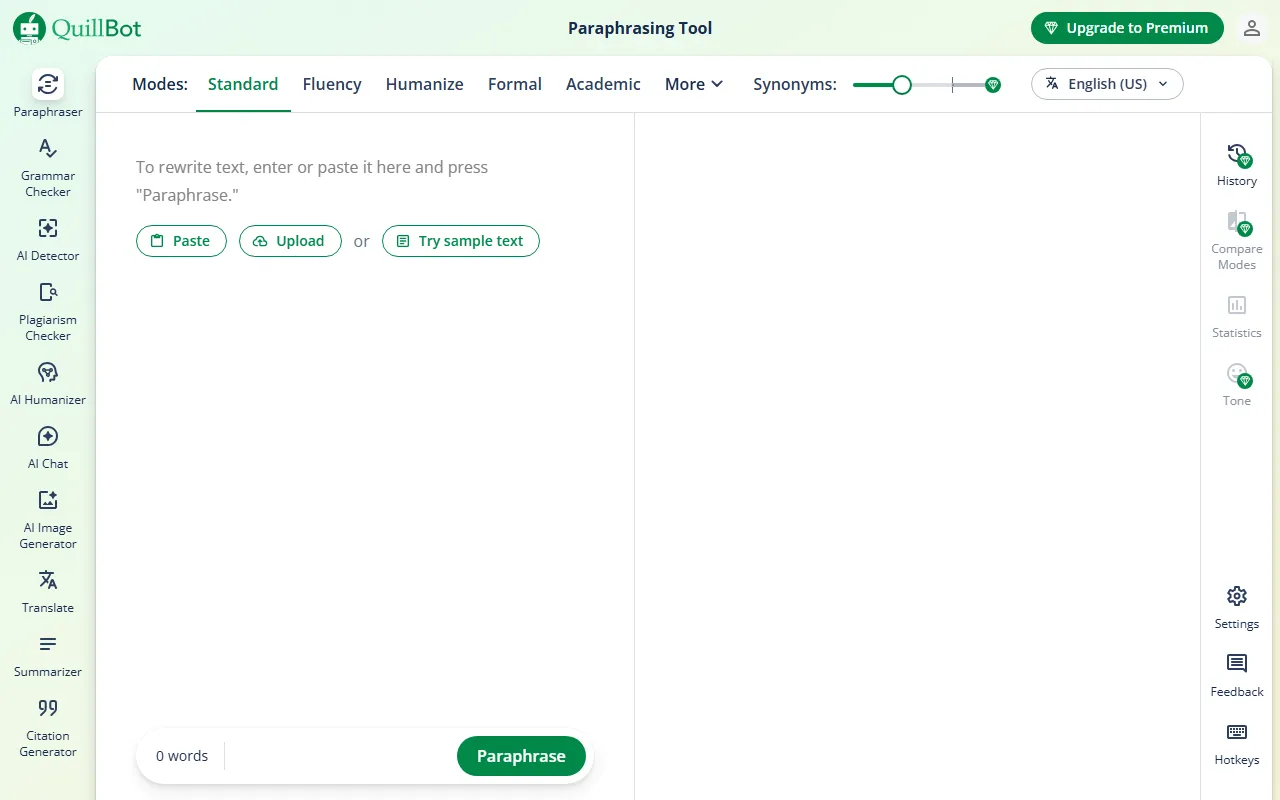Show keyboard Hotkeys
This screenshot has height=800, width=1280.
tap(1236, 743)
